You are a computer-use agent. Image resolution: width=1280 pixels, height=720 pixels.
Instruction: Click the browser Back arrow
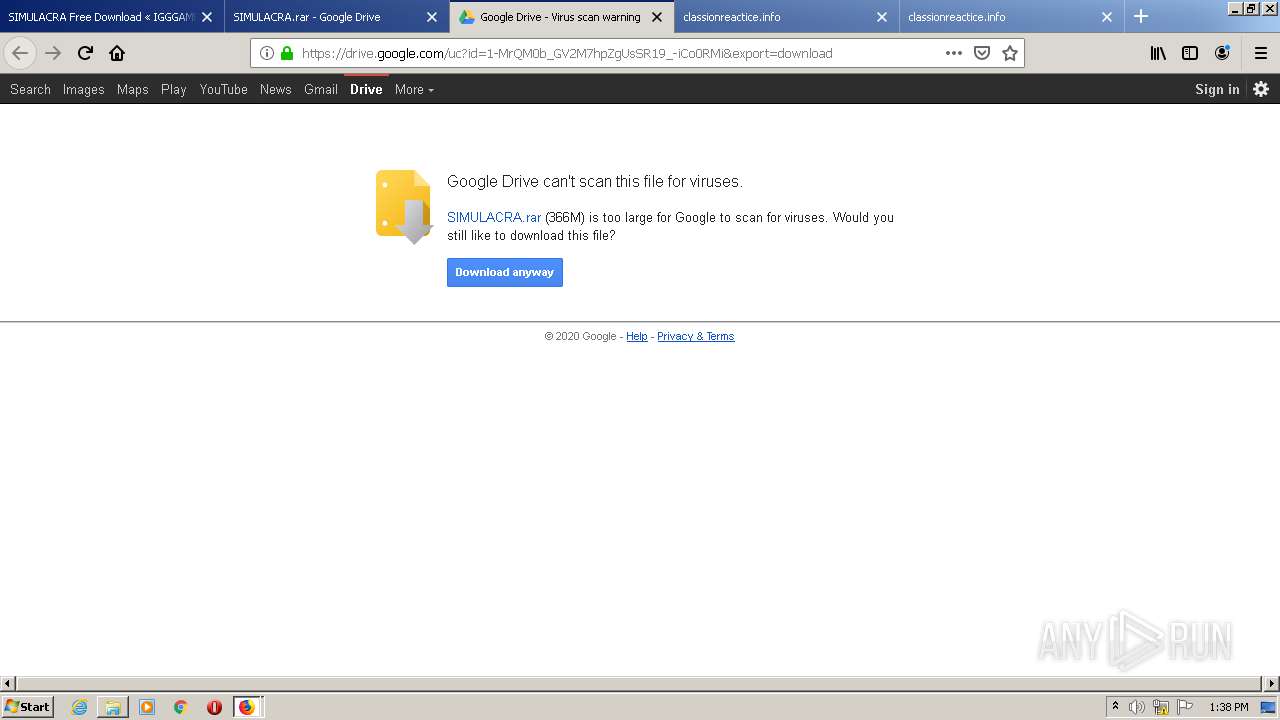[20, 53]
